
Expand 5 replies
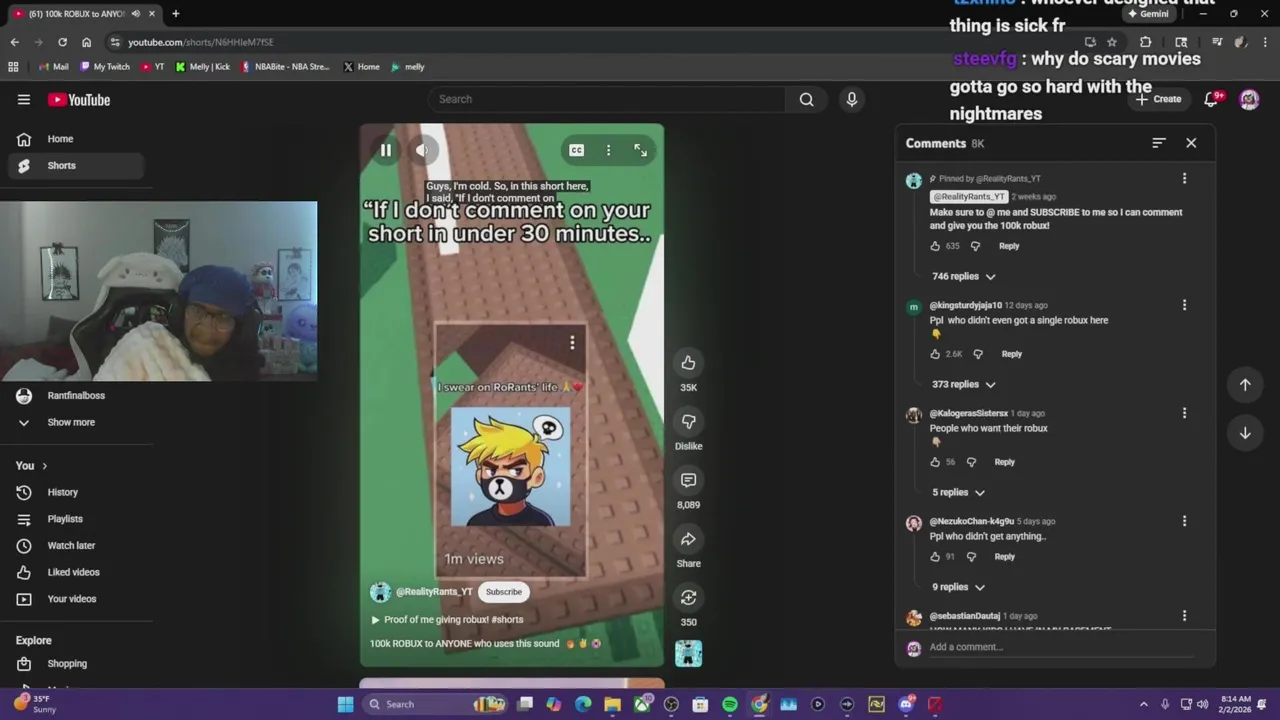958,492
